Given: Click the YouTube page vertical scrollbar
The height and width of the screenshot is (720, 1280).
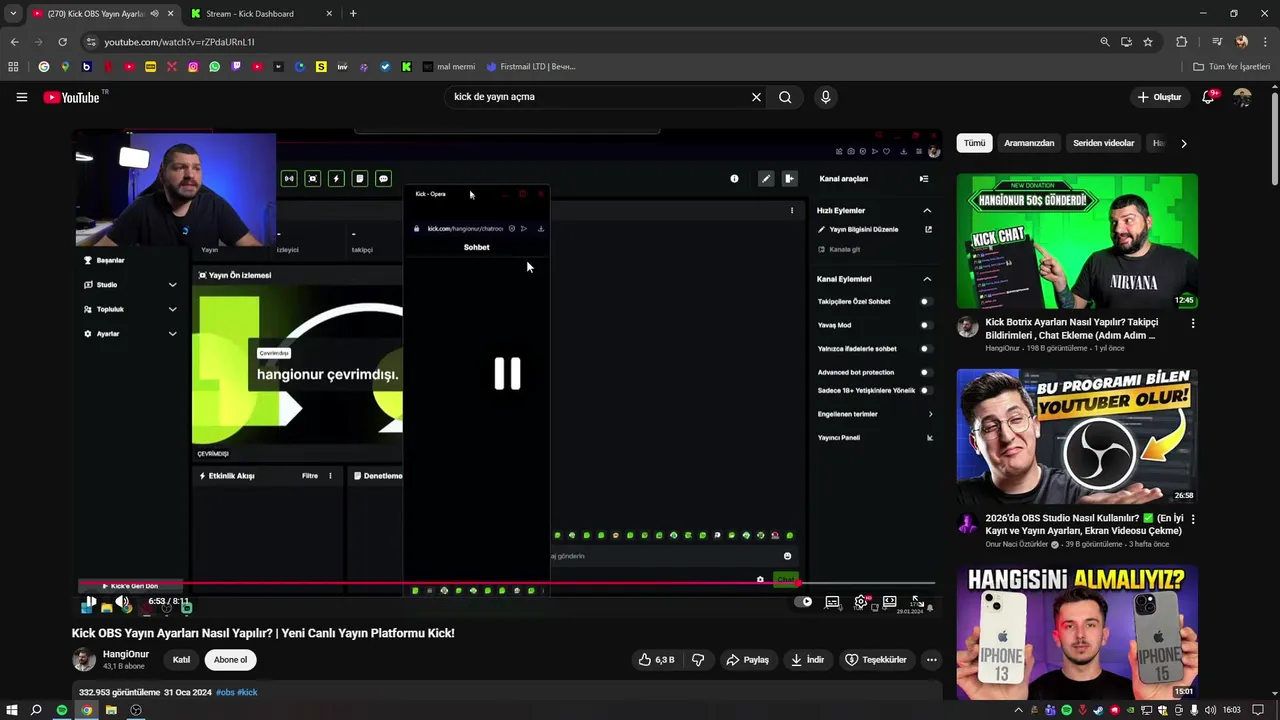Looking at the screenshot, I should (1274, 140).
